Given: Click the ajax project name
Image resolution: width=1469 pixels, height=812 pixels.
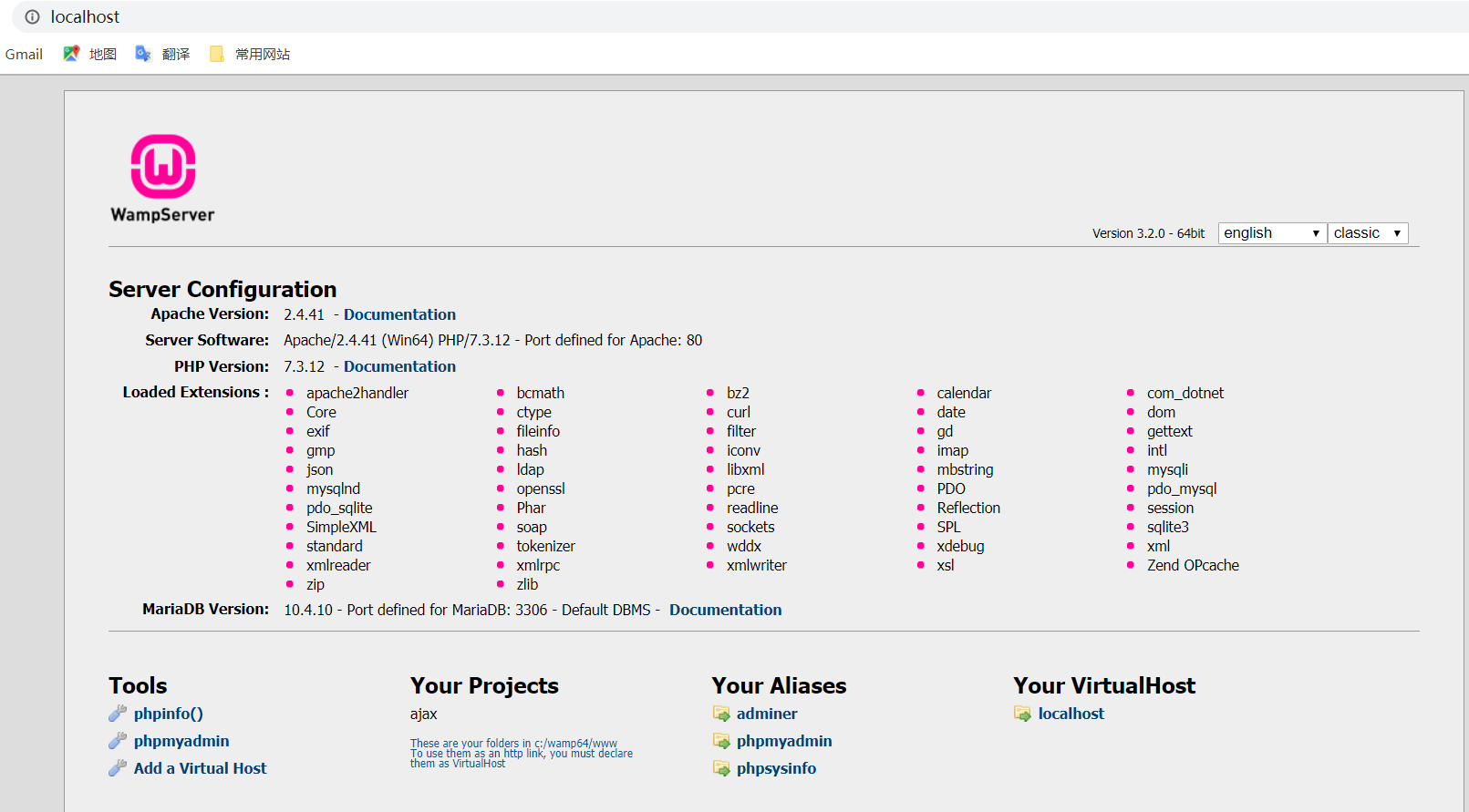Looking at the screenshot, I should tap(424, 714).
